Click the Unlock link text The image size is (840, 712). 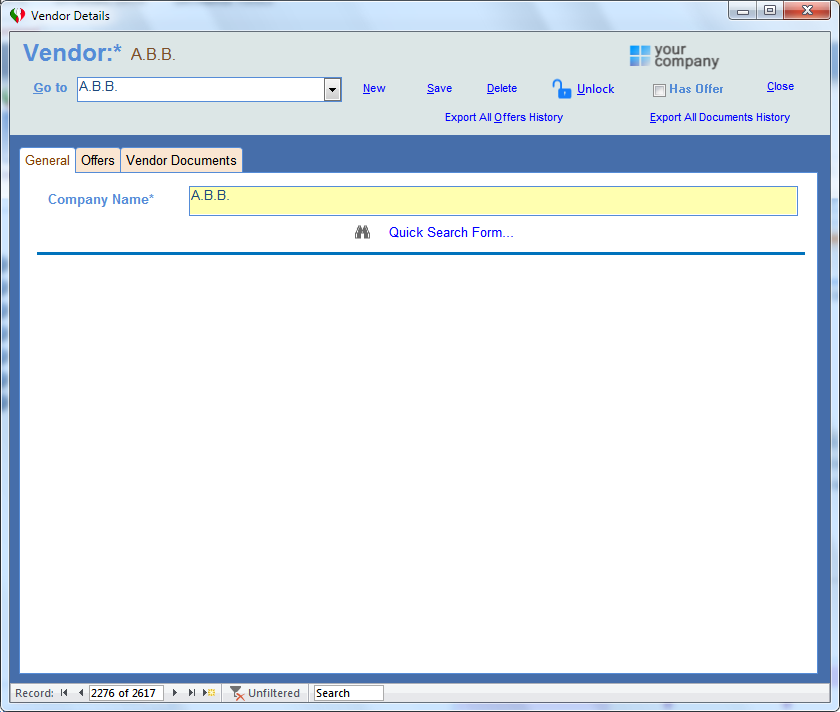595,89
